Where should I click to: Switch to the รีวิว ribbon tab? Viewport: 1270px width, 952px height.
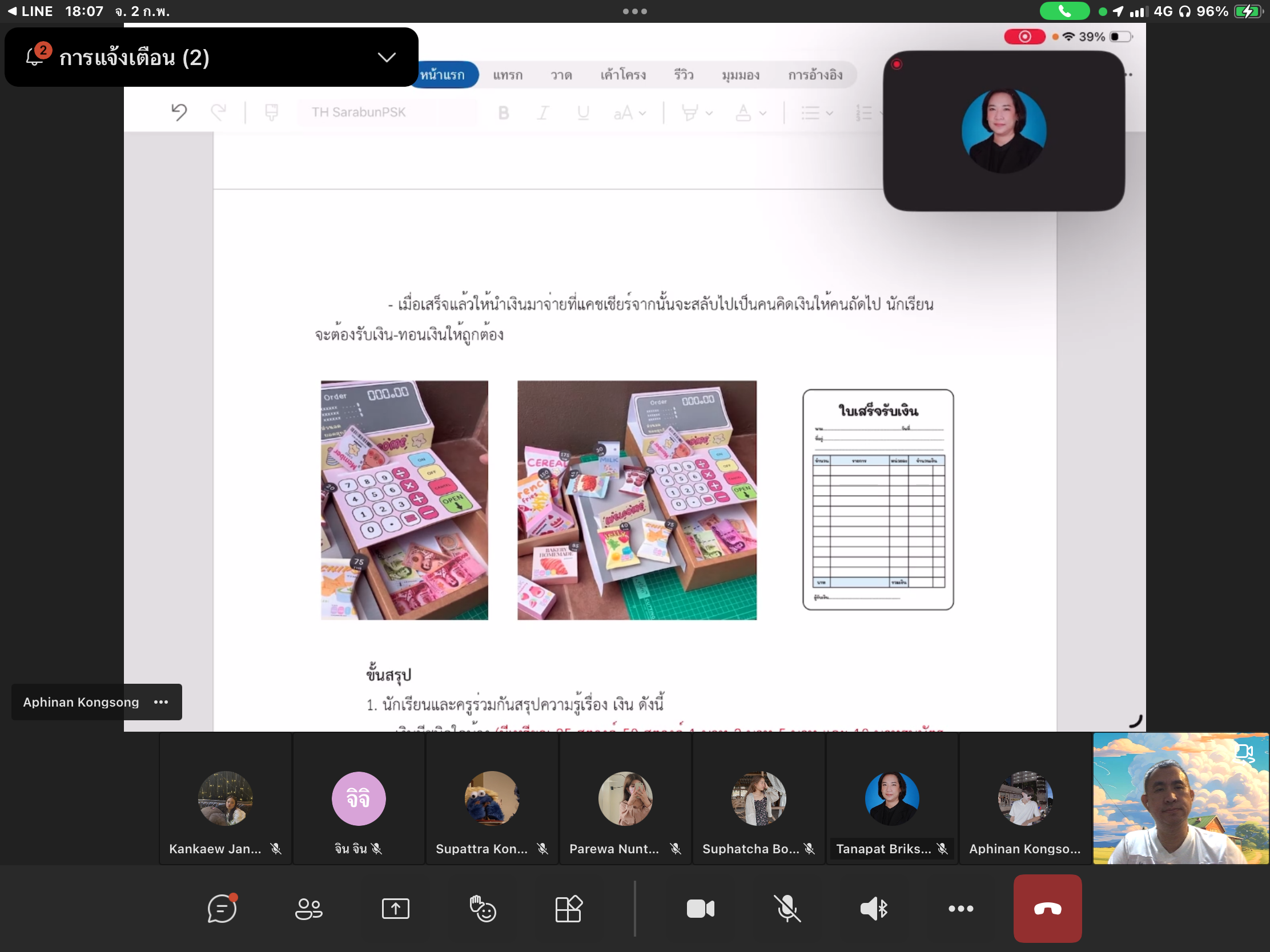683,75
